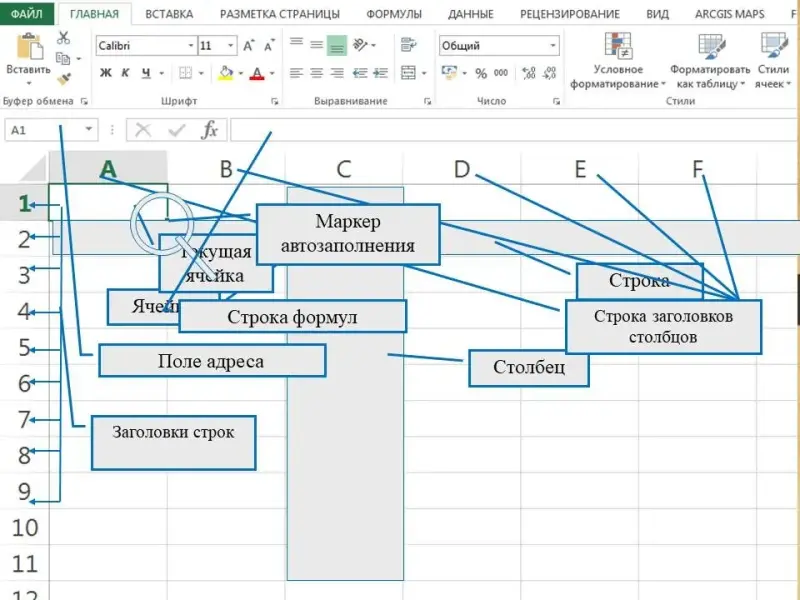Click the Cut scissors icon
This screenshot has width=800, height=600.
tap(63, 37)
